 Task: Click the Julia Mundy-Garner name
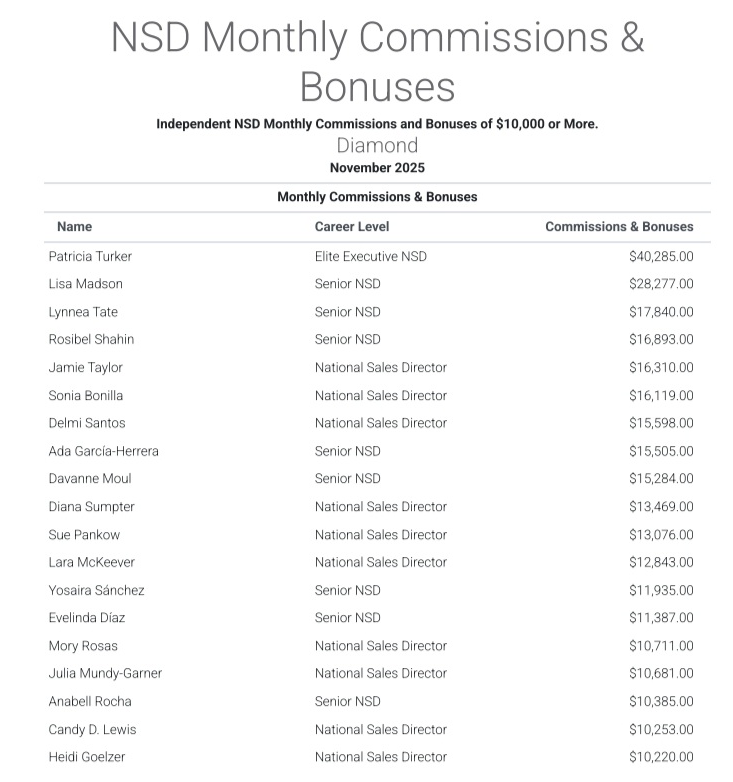105,673
